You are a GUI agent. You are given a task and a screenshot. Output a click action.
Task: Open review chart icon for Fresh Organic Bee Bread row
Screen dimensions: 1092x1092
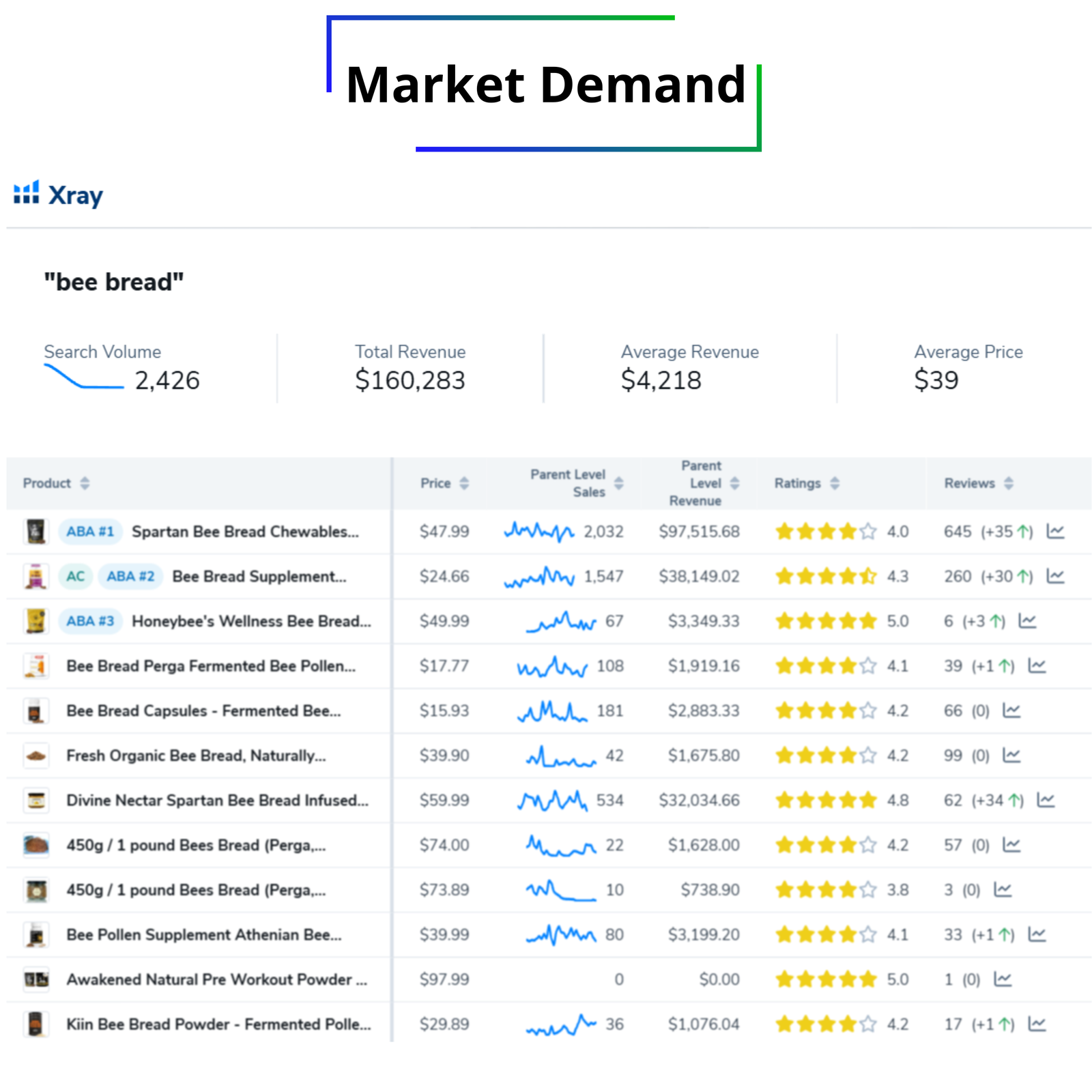coord(1011,756)
